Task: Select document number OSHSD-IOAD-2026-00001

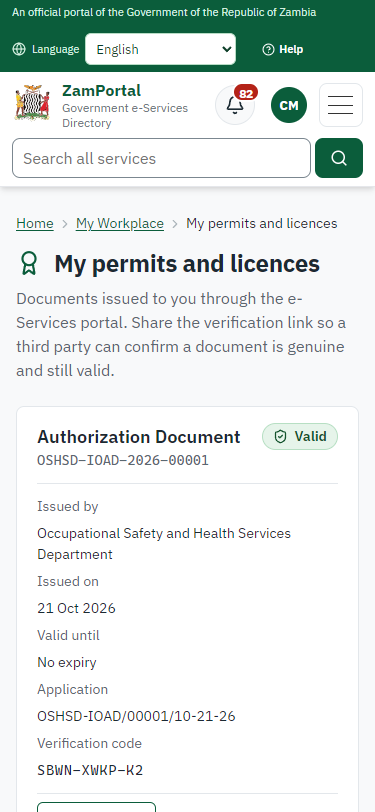Action: click(123, 460)
